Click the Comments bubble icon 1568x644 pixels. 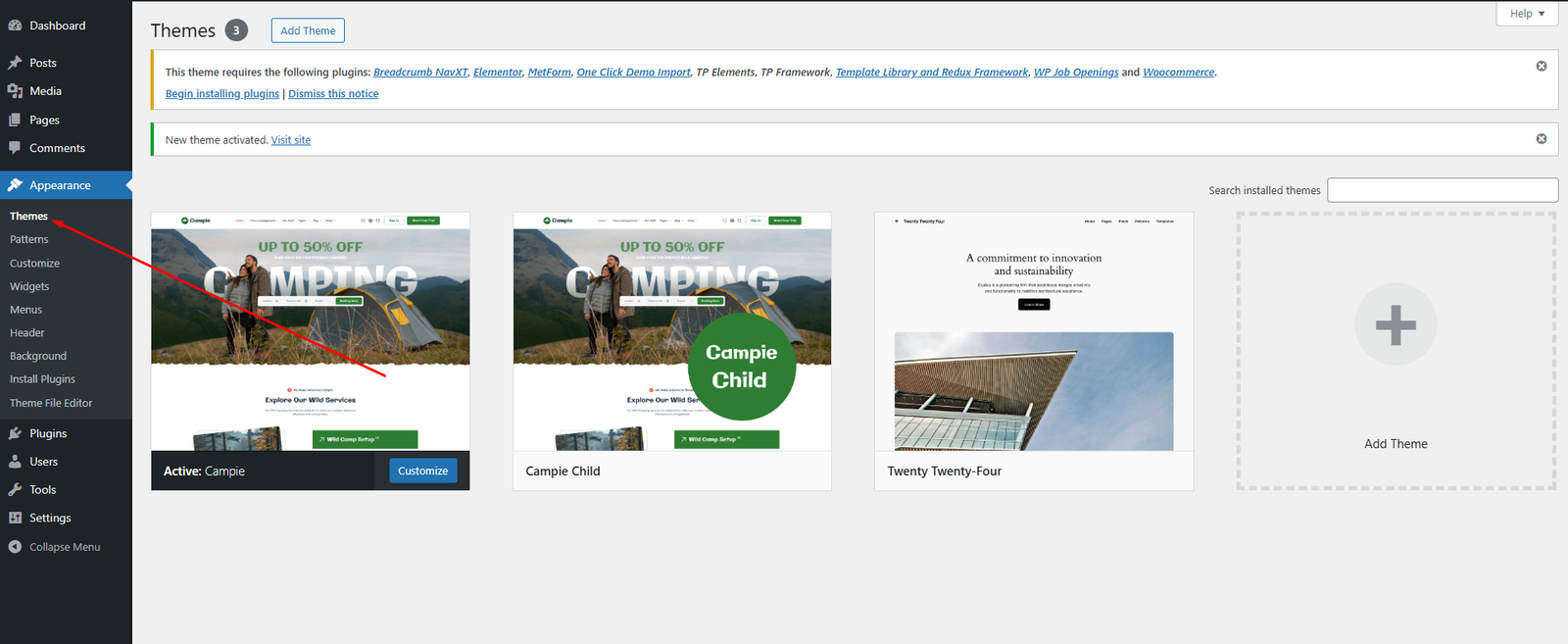coord(15,148)
